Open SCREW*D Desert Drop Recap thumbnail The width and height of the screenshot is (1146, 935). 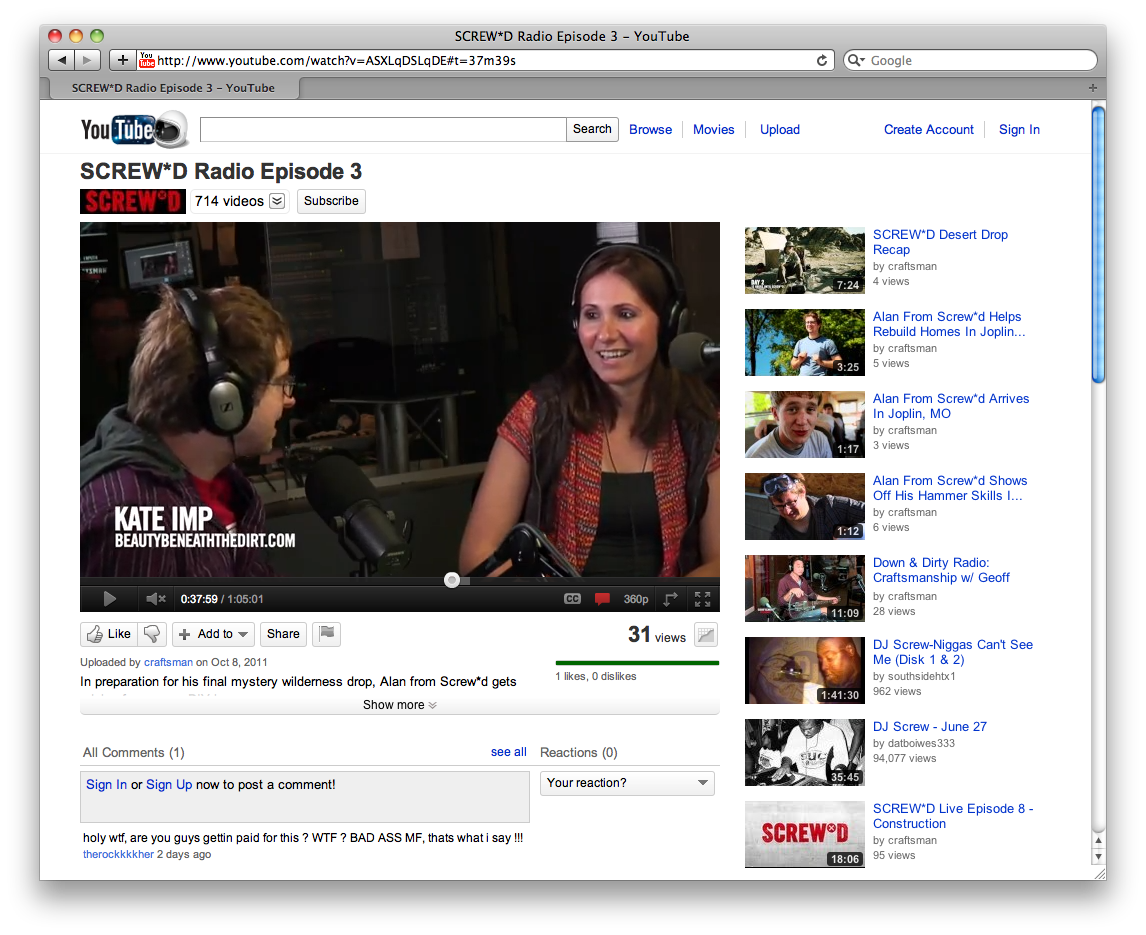(x=805, y=260)
